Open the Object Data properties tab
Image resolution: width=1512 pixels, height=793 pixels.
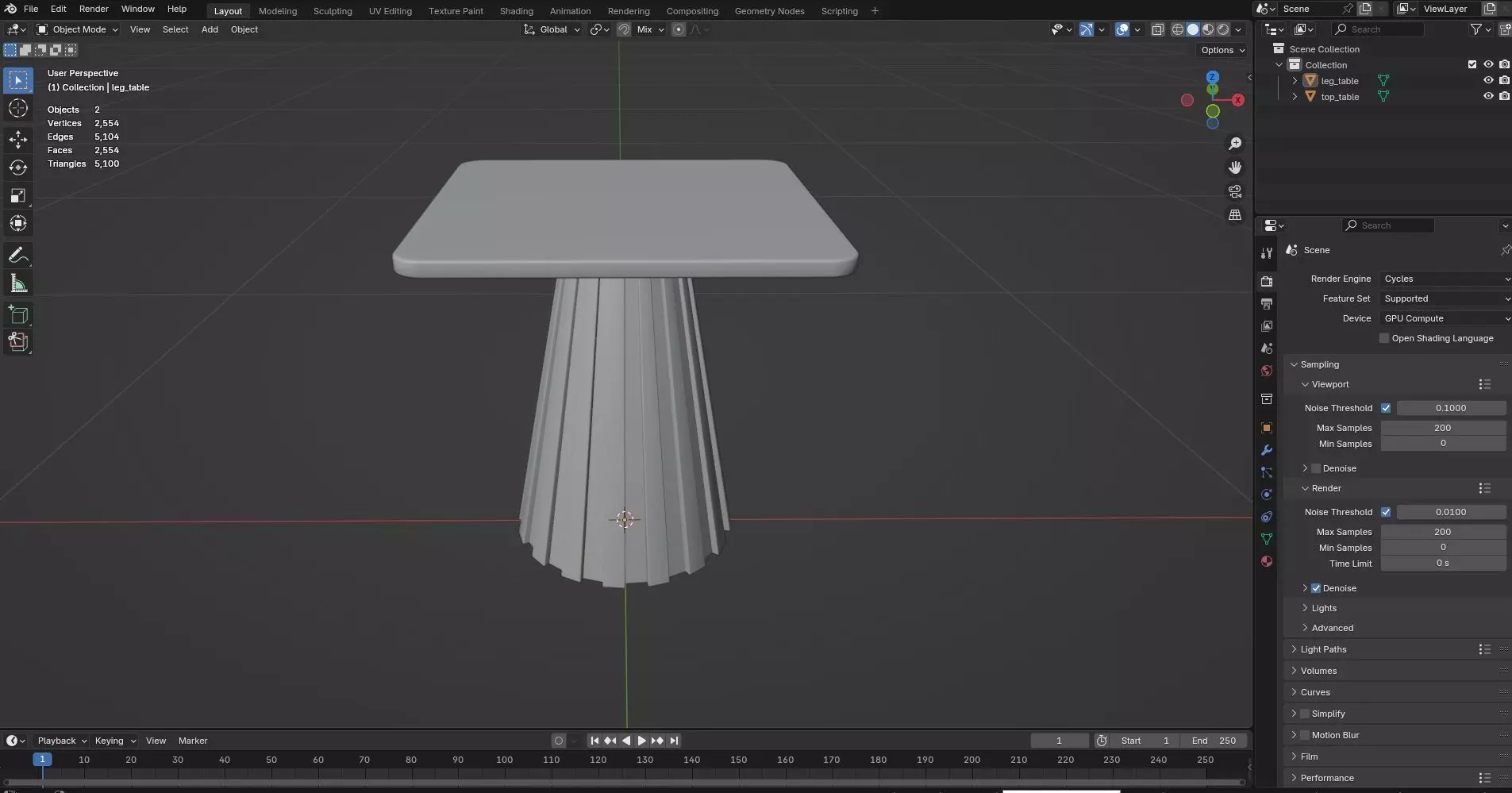1267,539
